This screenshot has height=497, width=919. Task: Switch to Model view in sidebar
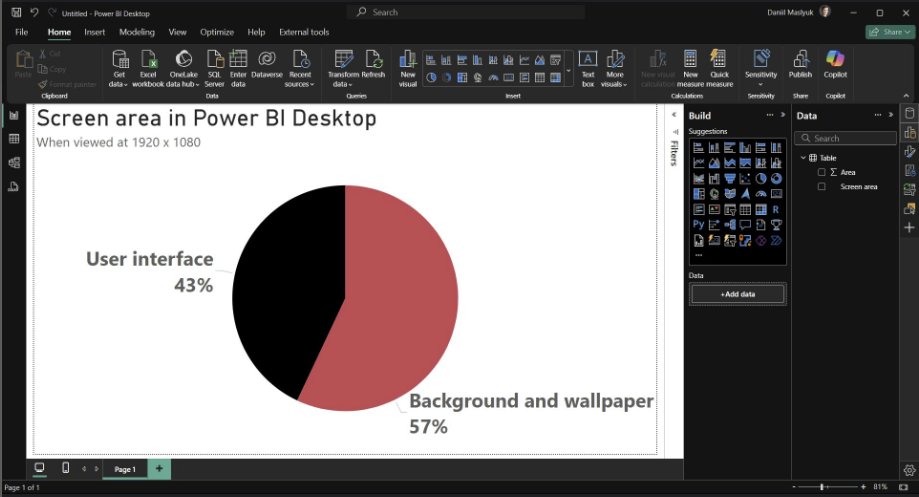click(x=14, y=162)
